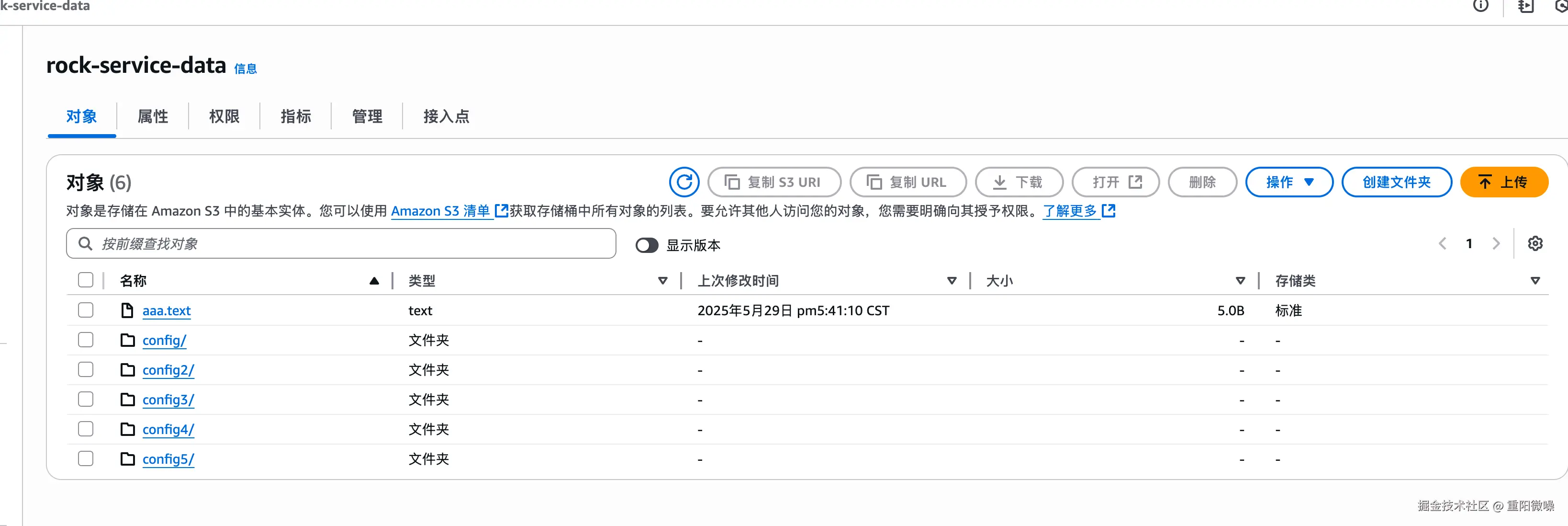Switch to the 属性 tab
Image resolution: width=1568 pixels, height=526 pixels.
point(153,116)
